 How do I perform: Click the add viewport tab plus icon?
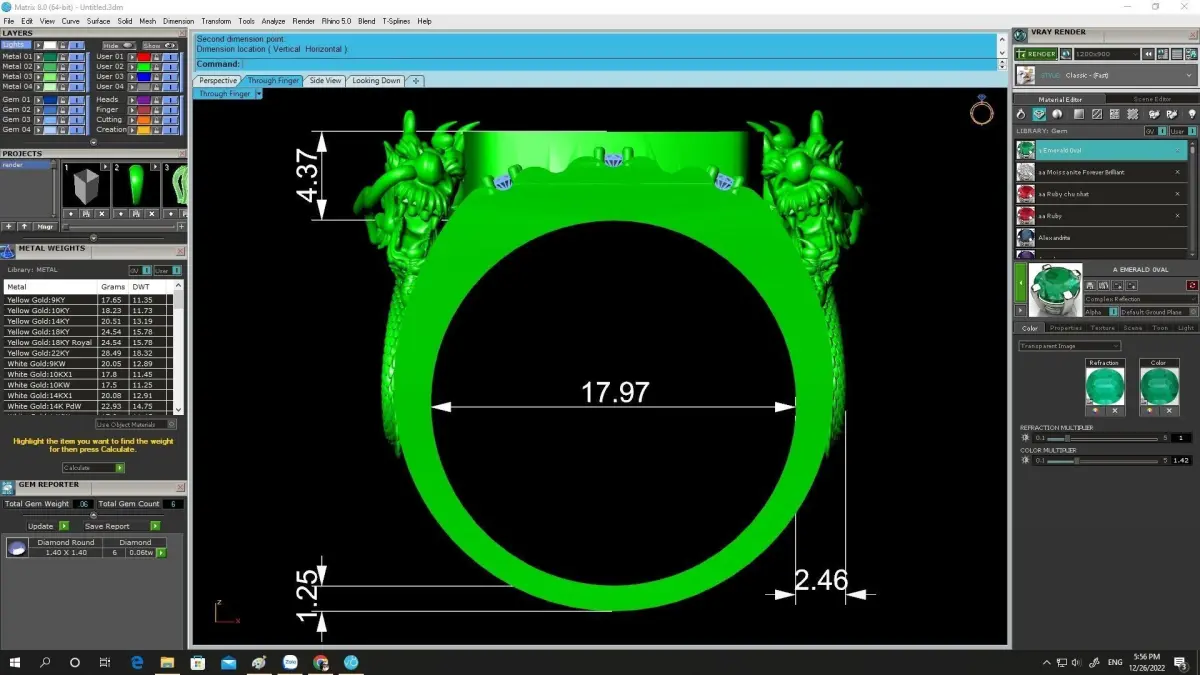click(x=416, y=80)
